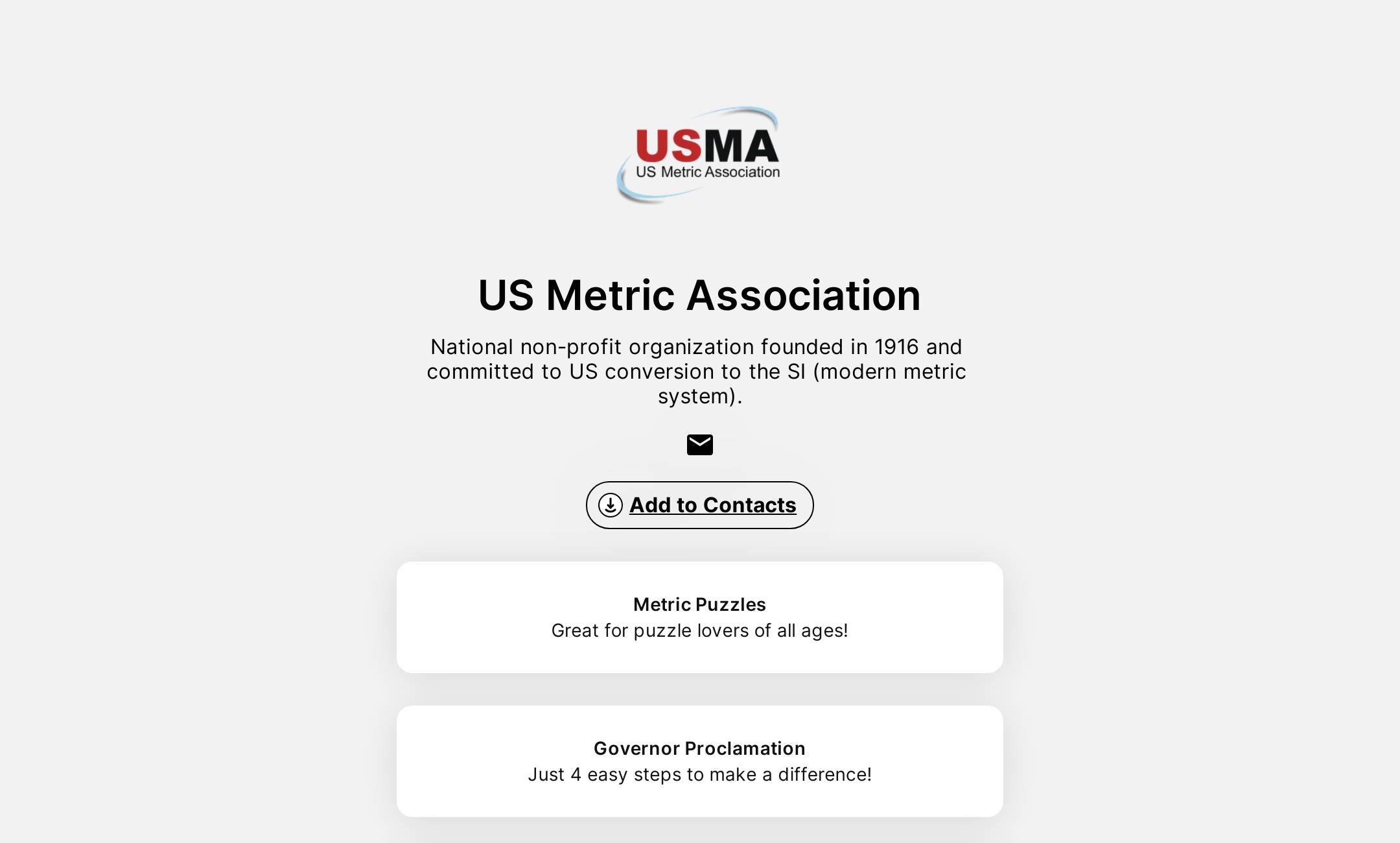Screen dimensions: 1400x843
Task: Click the underlined Add to Contacts link
Action: point(712,505)
